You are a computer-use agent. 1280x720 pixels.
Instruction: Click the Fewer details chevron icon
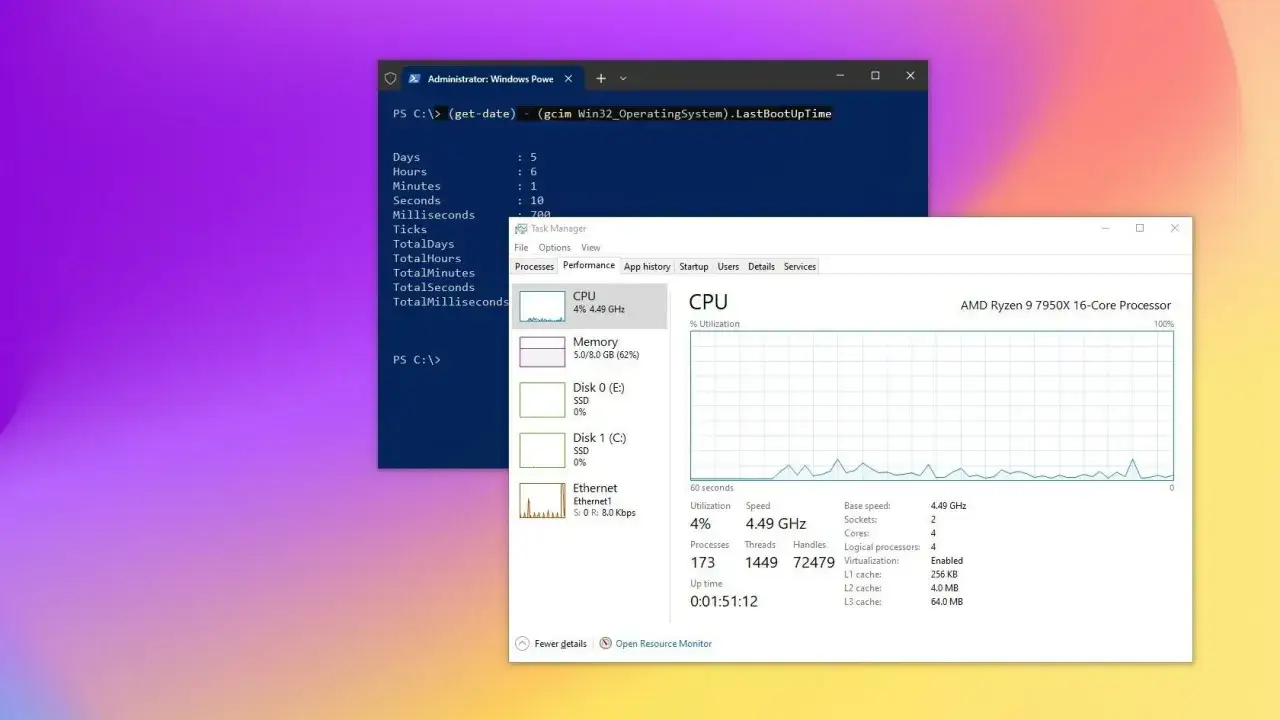522,643
